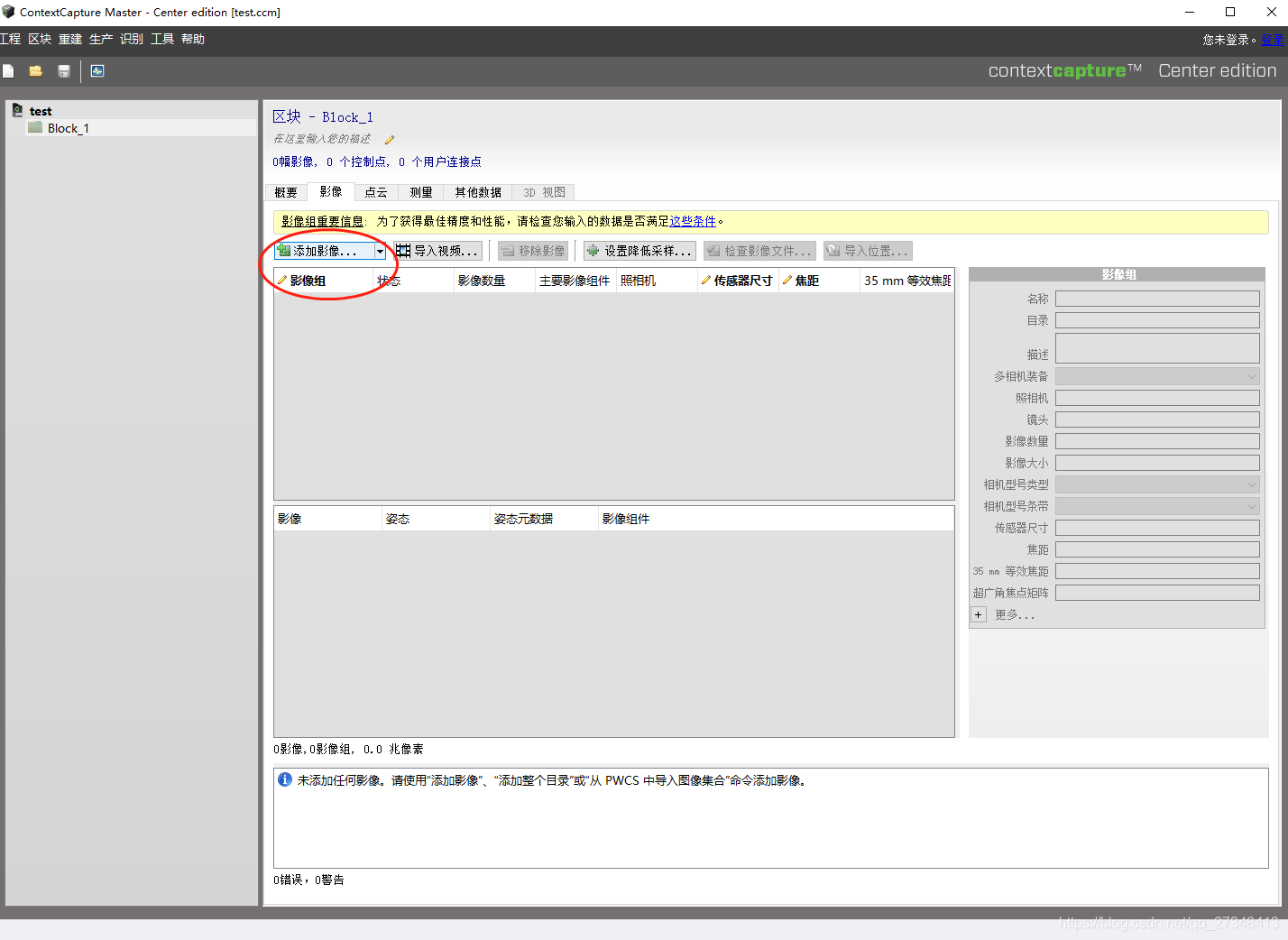Image resolution: width=1288 pixels, height=940 pixels.
Task: Click the 登录 link at top right
Action: click(x=1272, y=40)
